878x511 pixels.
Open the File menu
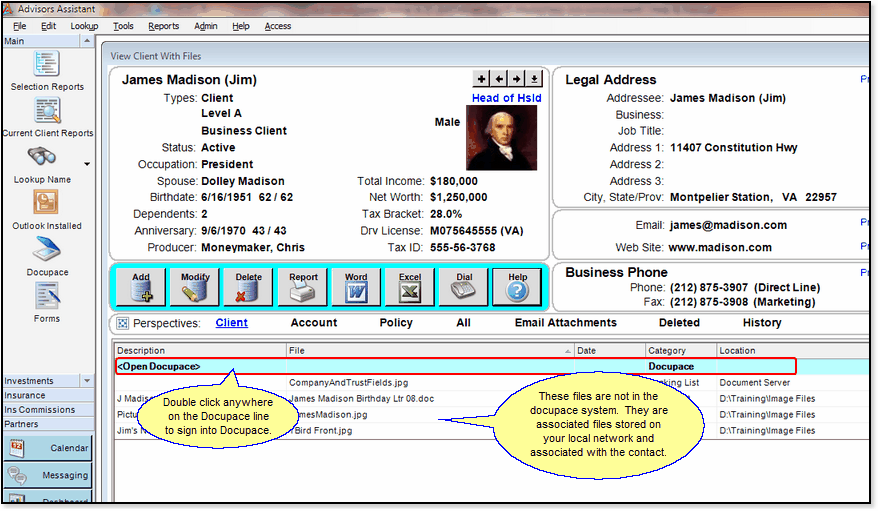point(20,26)
